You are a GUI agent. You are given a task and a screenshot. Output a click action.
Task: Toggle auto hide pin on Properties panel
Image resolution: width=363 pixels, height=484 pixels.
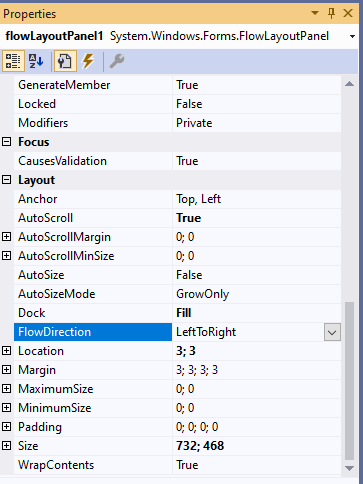click(x=331, y=13)
